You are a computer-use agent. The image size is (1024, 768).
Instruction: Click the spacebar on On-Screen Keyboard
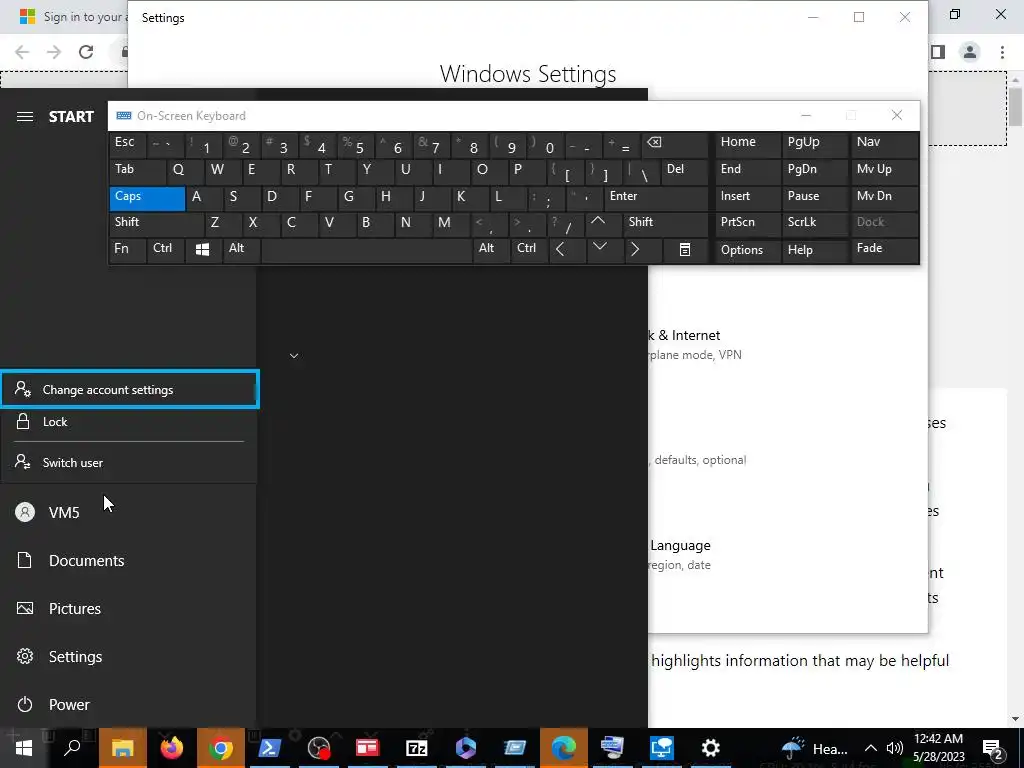(x=367, y=250)
